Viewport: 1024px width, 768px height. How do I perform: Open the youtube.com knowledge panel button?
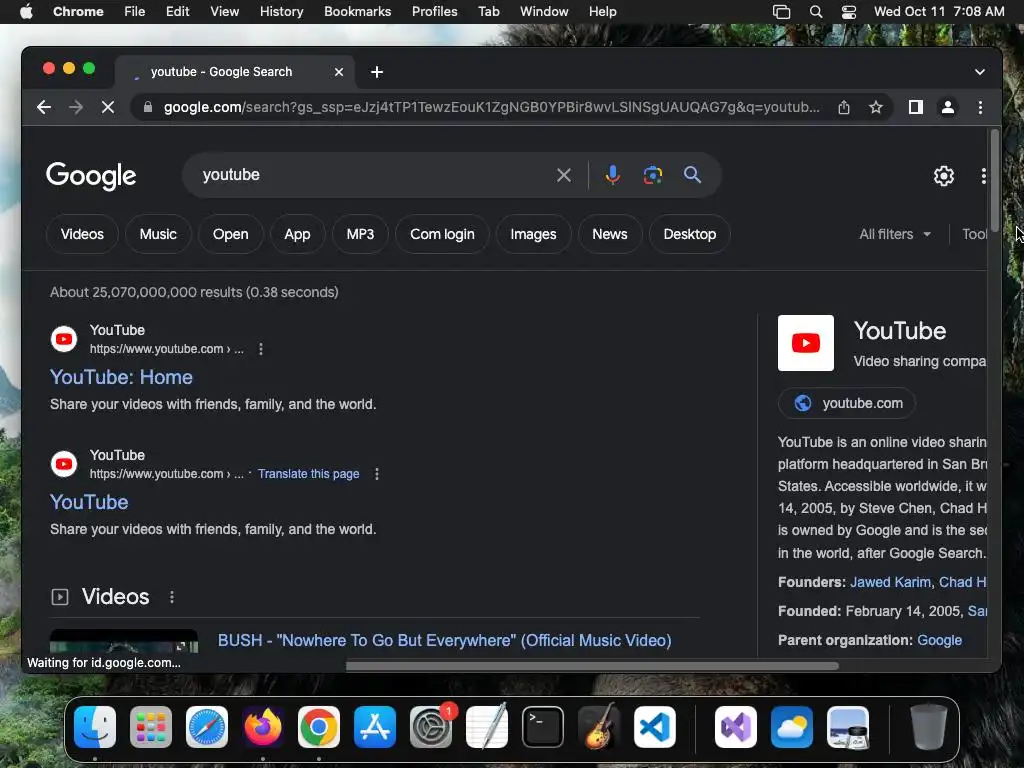coord(847,404)
